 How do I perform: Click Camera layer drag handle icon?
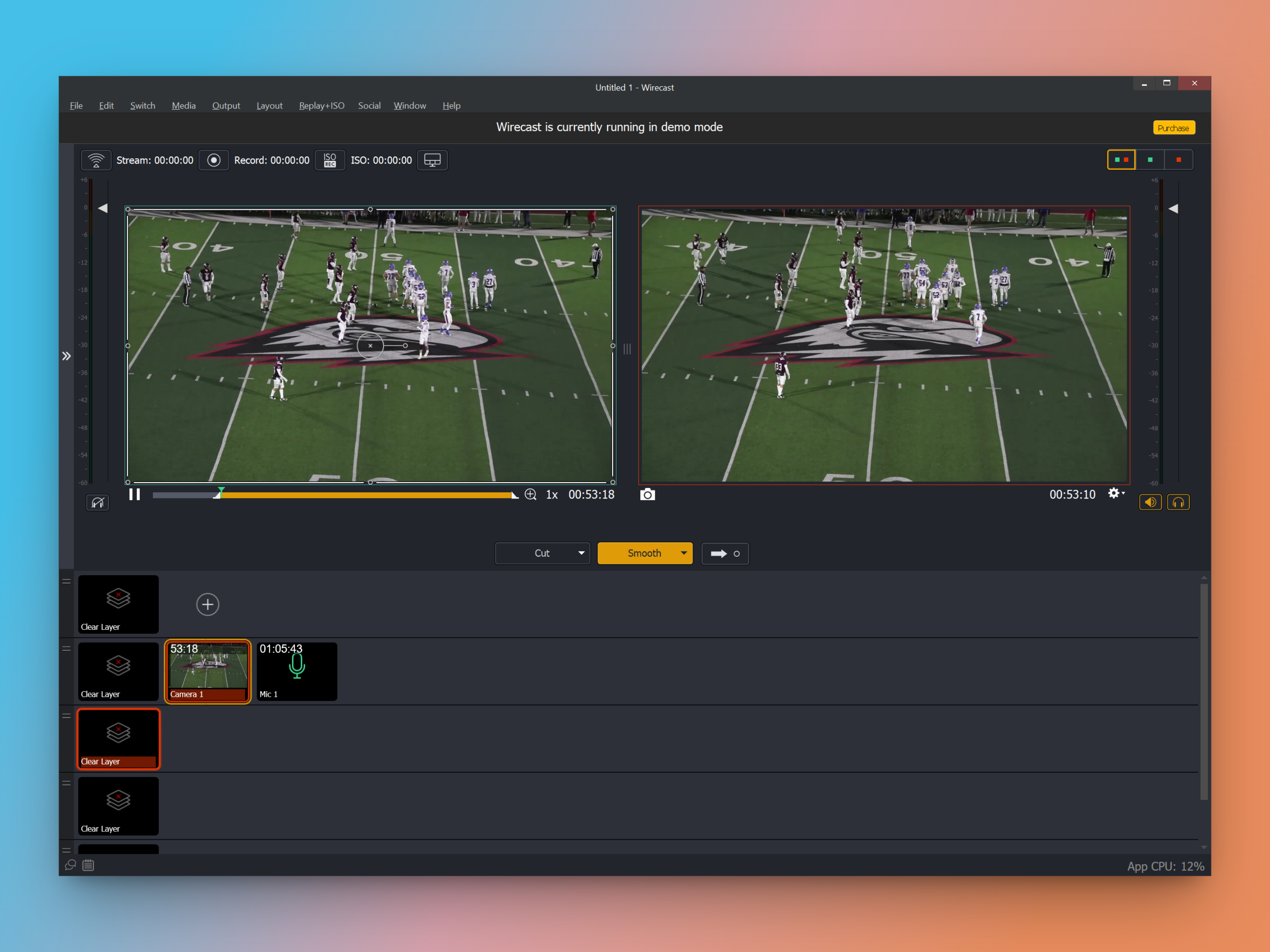(x=67, y=648)
